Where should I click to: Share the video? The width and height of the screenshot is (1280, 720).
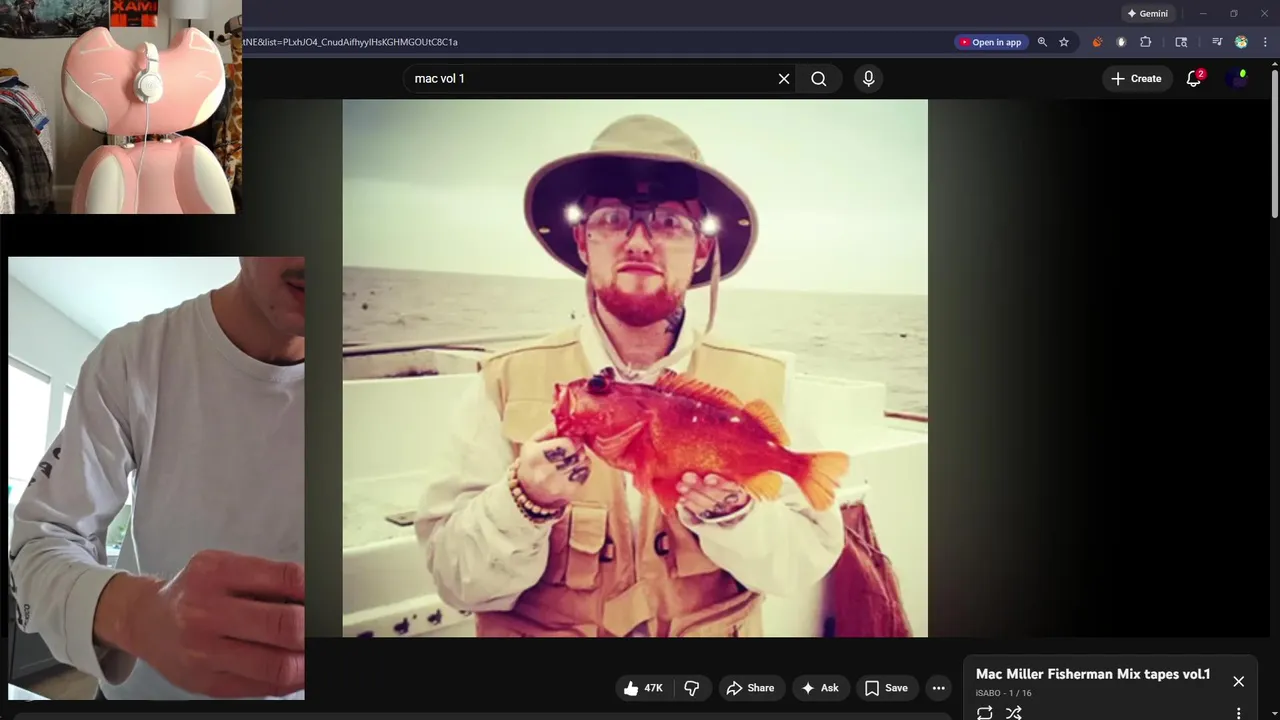[x=751, y=688]
